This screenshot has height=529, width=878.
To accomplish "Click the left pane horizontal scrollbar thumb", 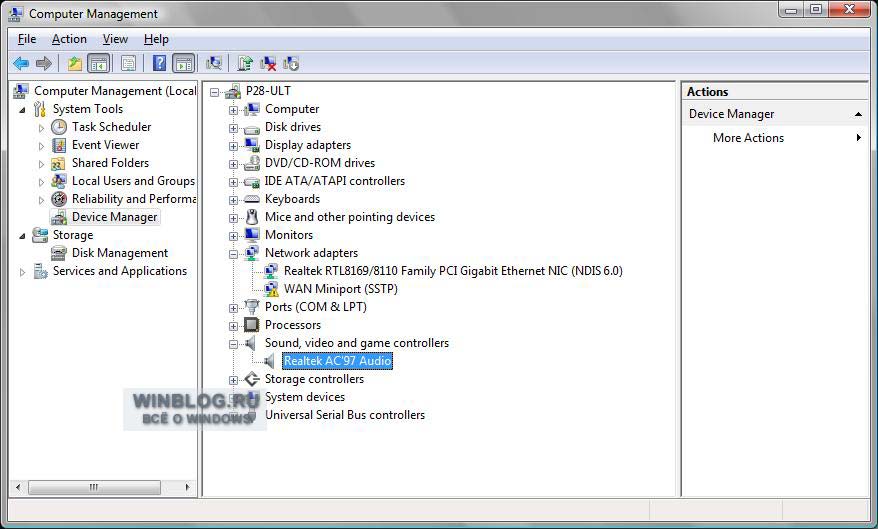I will pos(94,487).
